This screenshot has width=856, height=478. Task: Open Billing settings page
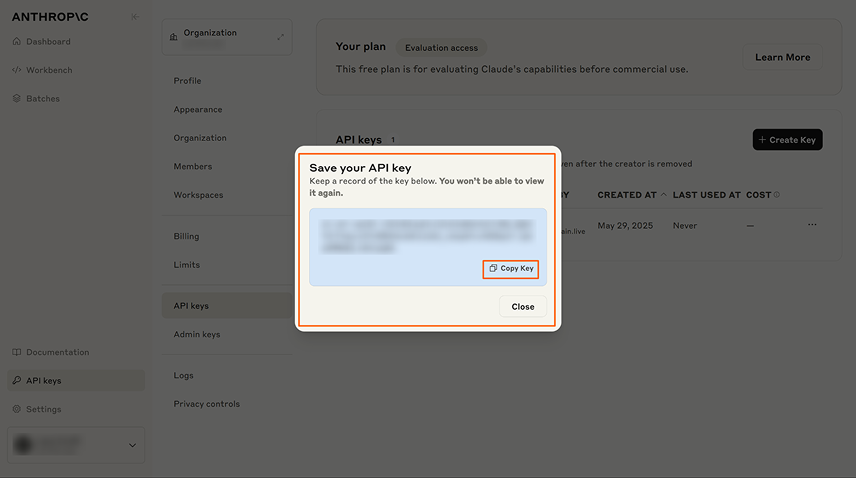click(x=186, y=236)
